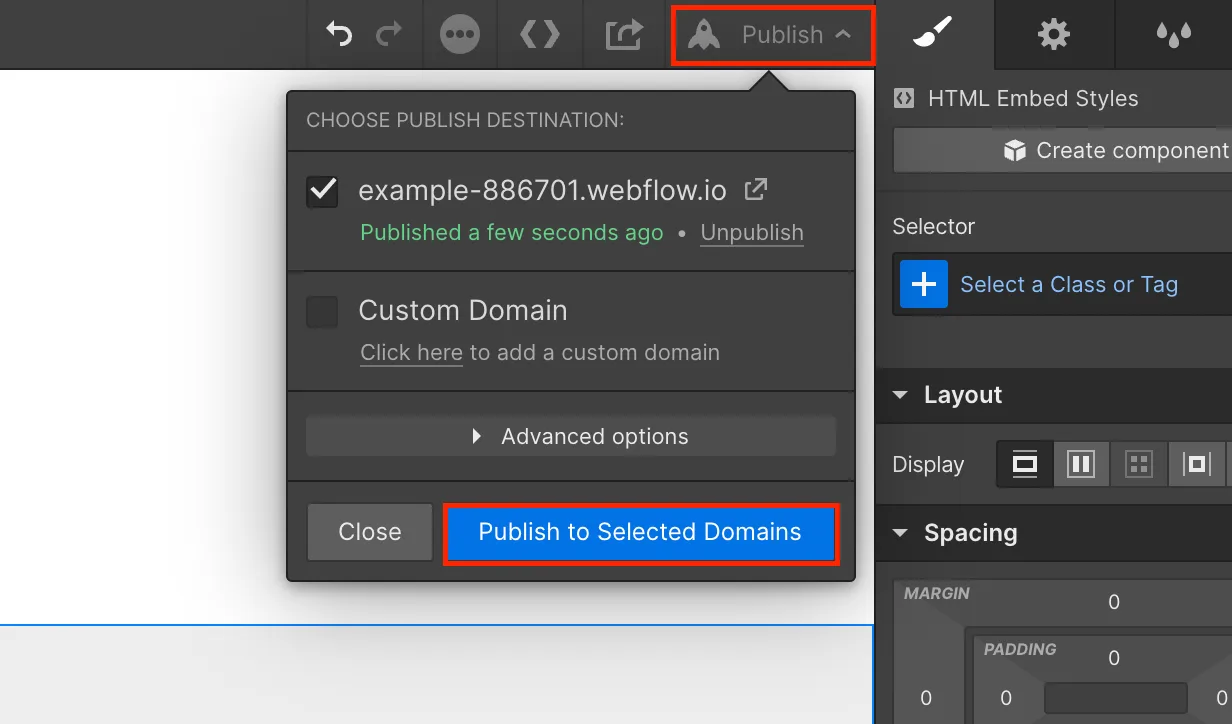1232x724 pixels.
Task: Click the undo arrow in the toolbar
Action: (x=339, y=33)
